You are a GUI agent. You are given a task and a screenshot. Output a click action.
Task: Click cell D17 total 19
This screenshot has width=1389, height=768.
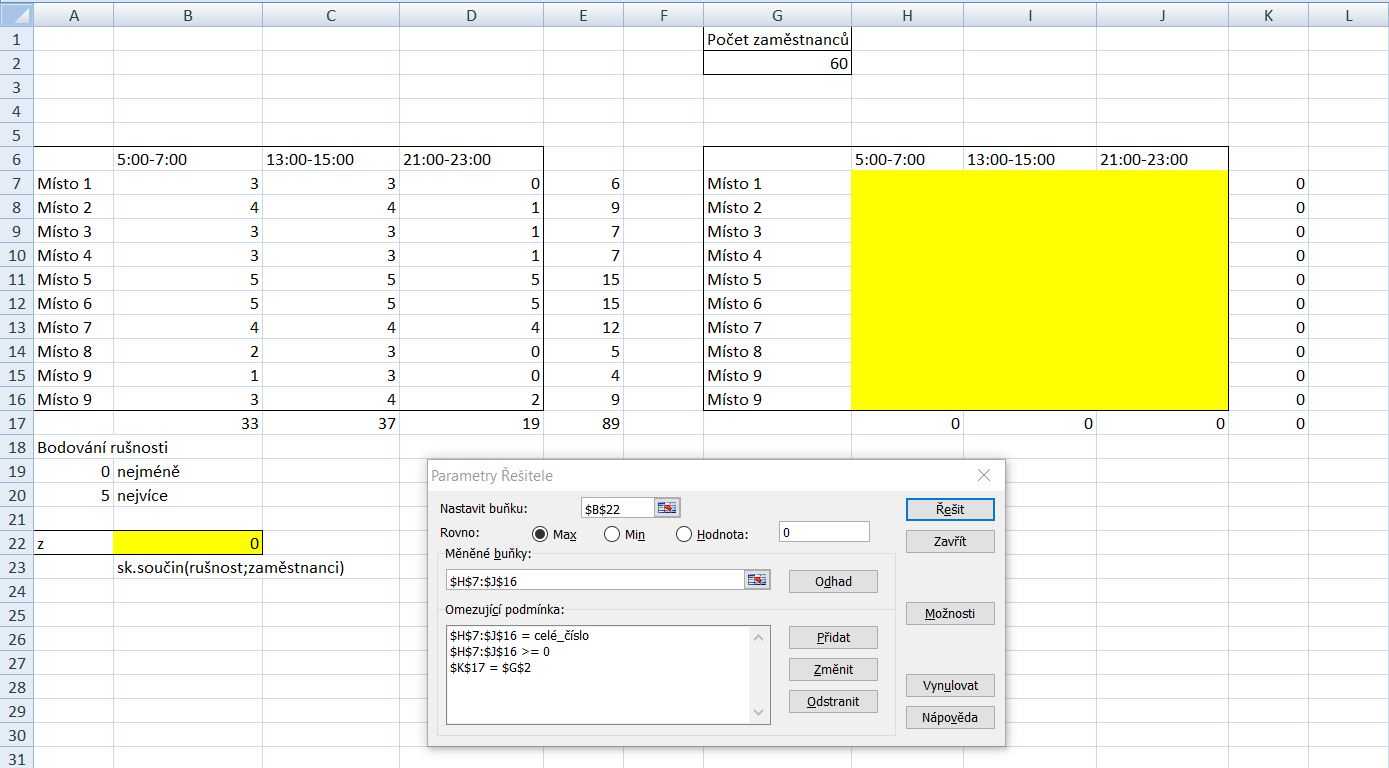click(x=471, y=423)
